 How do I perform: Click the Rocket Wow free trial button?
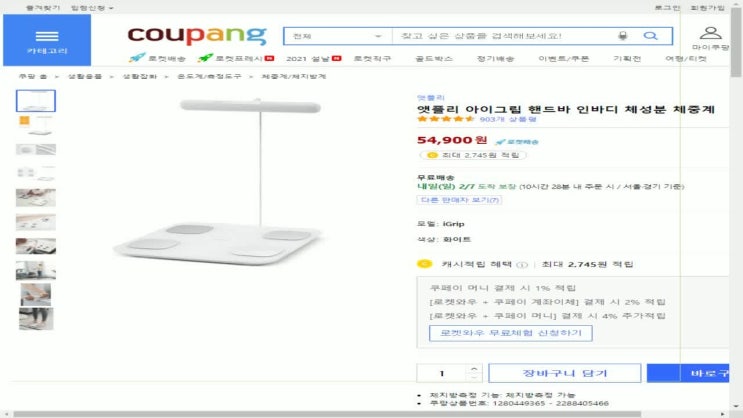[510, 333]
